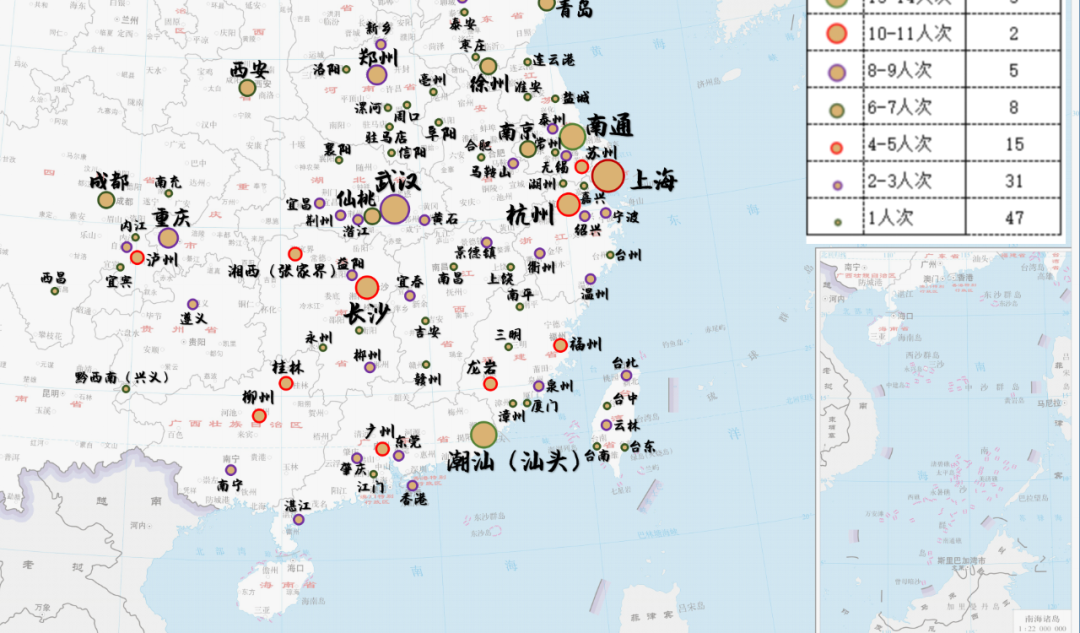Click the 厦门 city label
This screenshot has height=633, width=1080.
545,406
